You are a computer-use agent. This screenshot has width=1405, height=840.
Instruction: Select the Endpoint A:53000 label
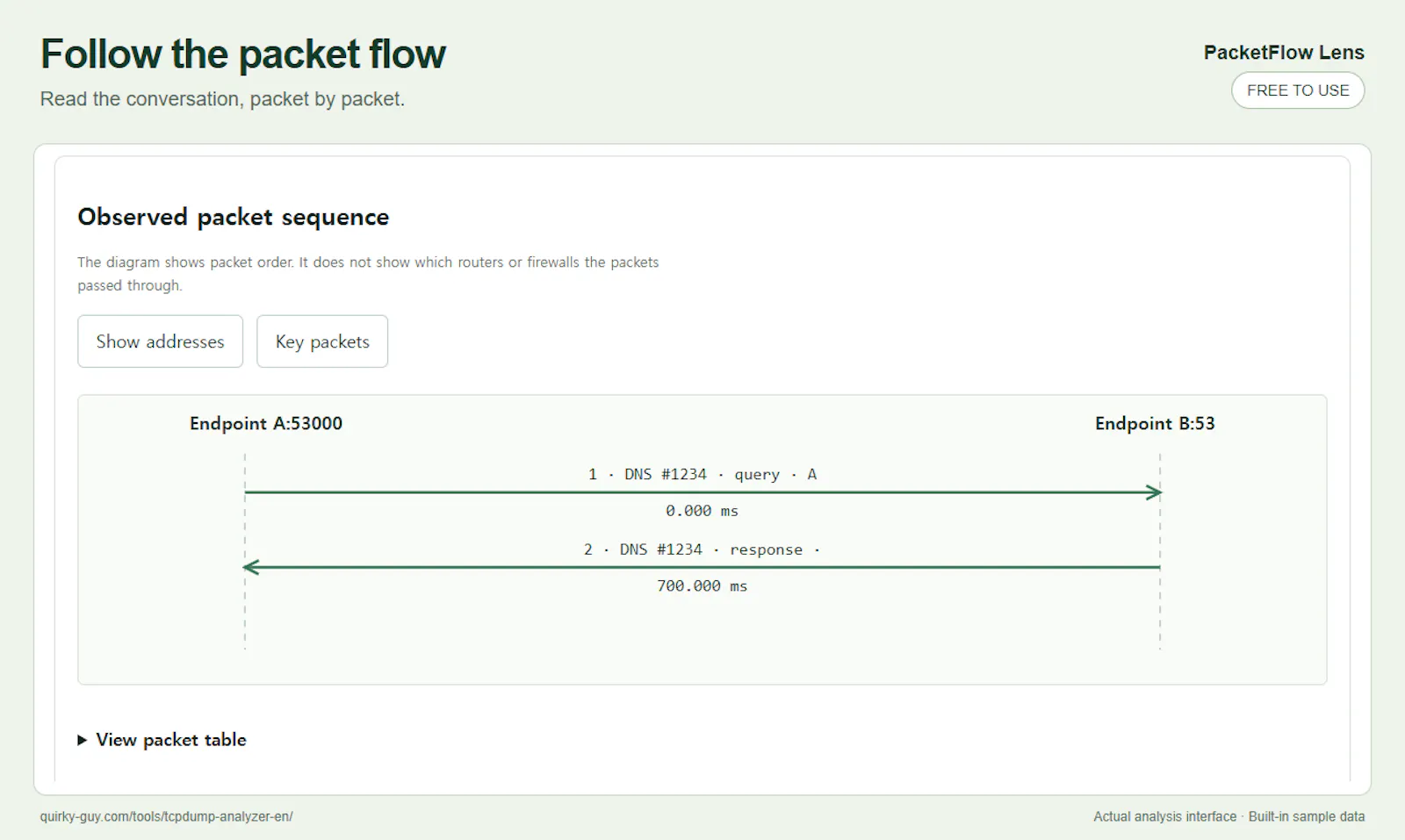(266, 423)
